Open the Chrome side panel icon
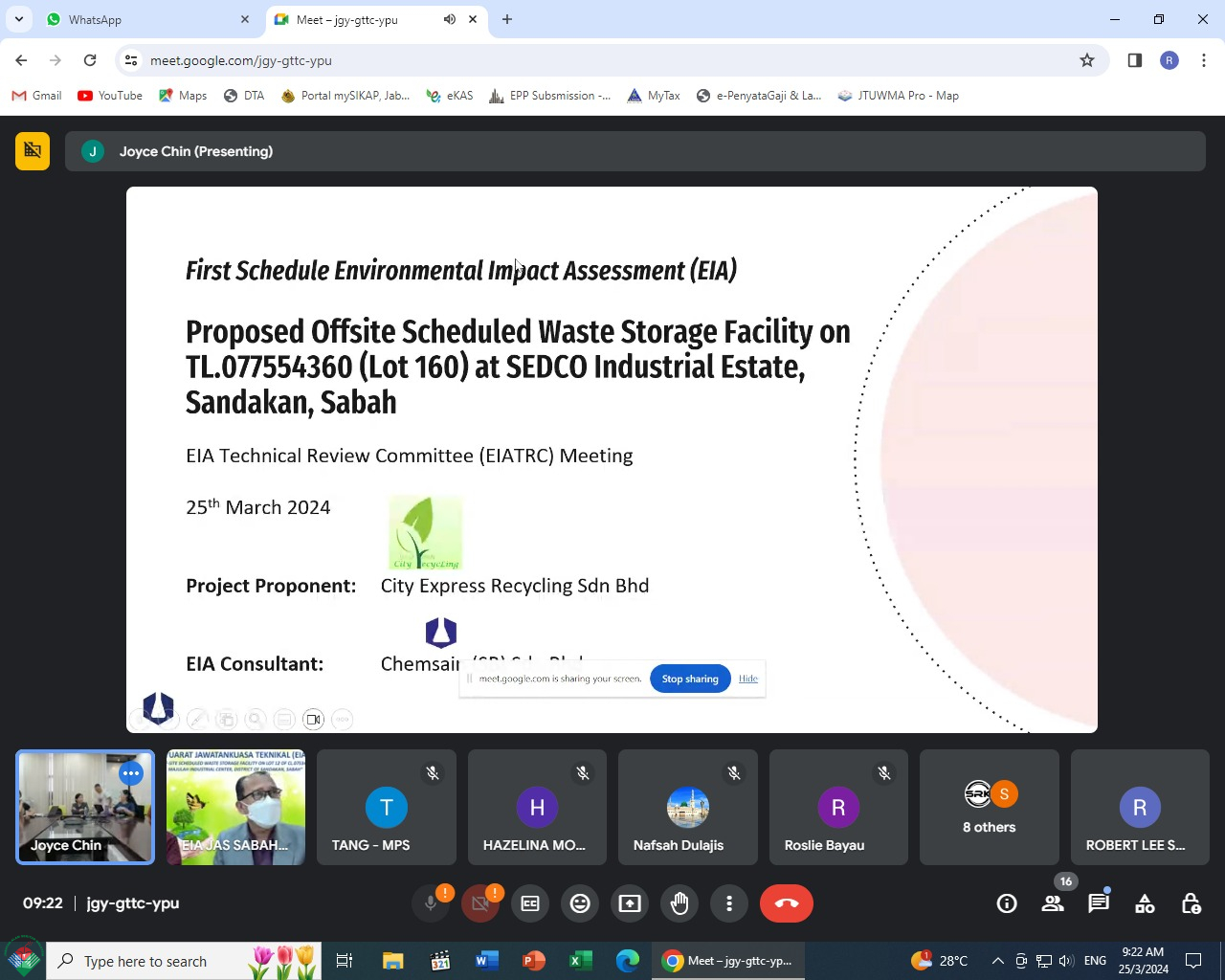 pos(1135,60)
